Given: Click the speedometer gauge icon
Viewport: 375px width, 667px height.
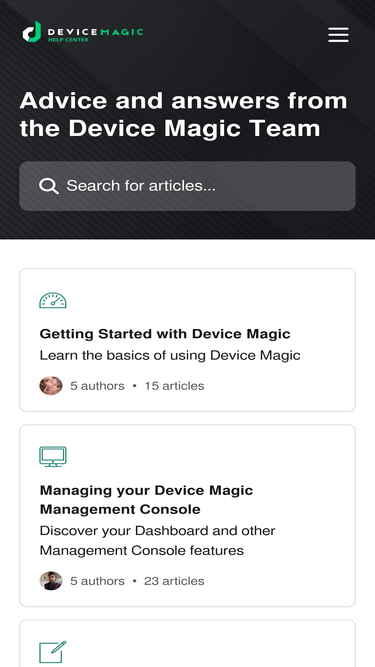Looking at the screenshot, I should pyautogui.click(x=53, y=300).
